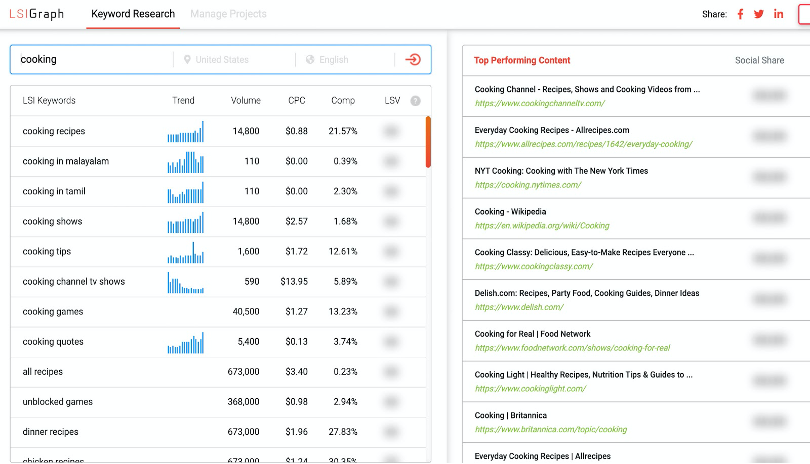The height and width of the screenshot is (464, 810).
Task: Click the keyword list orange scrollbar
Action: tap(428, 141)
